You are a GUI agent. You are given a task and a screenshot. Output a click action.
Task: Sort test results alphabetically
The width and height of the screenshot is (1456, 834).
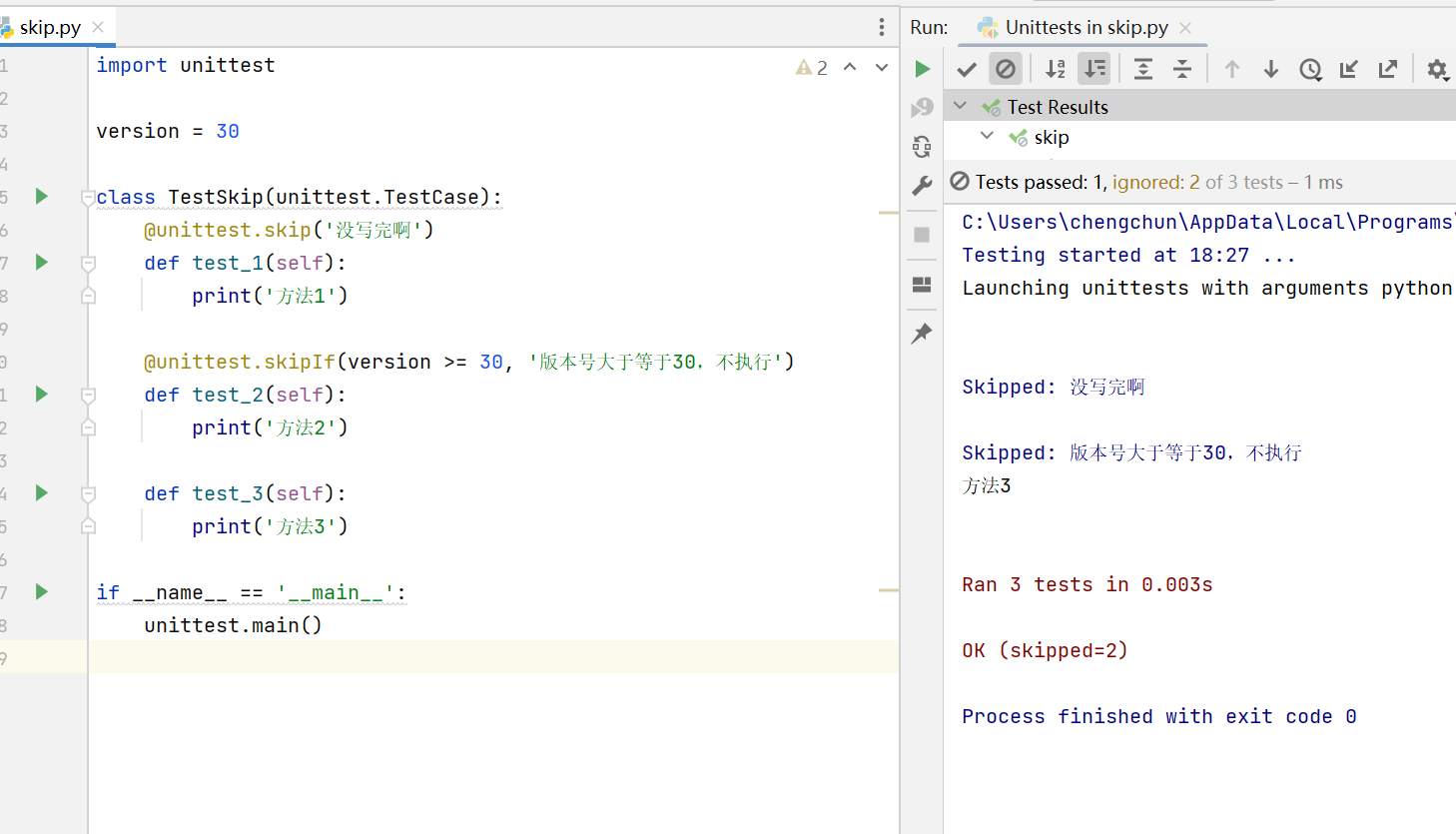[x=1056, y=69]
